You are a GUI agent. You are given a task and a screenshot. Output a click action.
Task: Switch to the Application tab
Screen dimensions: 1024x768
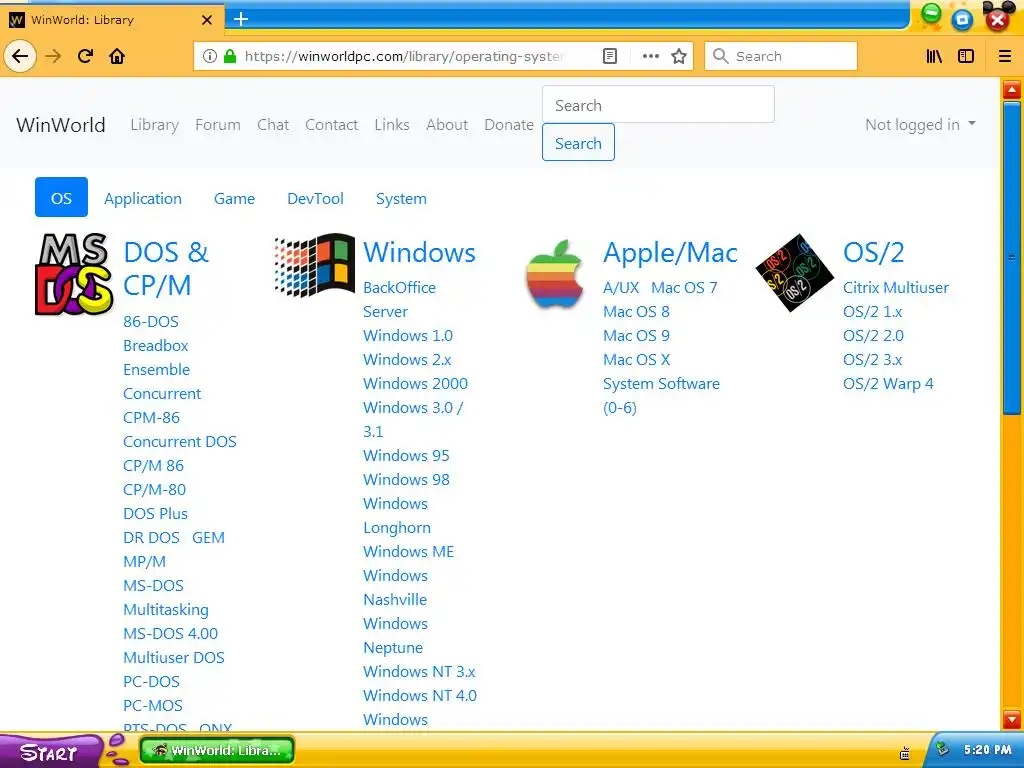[x=143, y=199]
